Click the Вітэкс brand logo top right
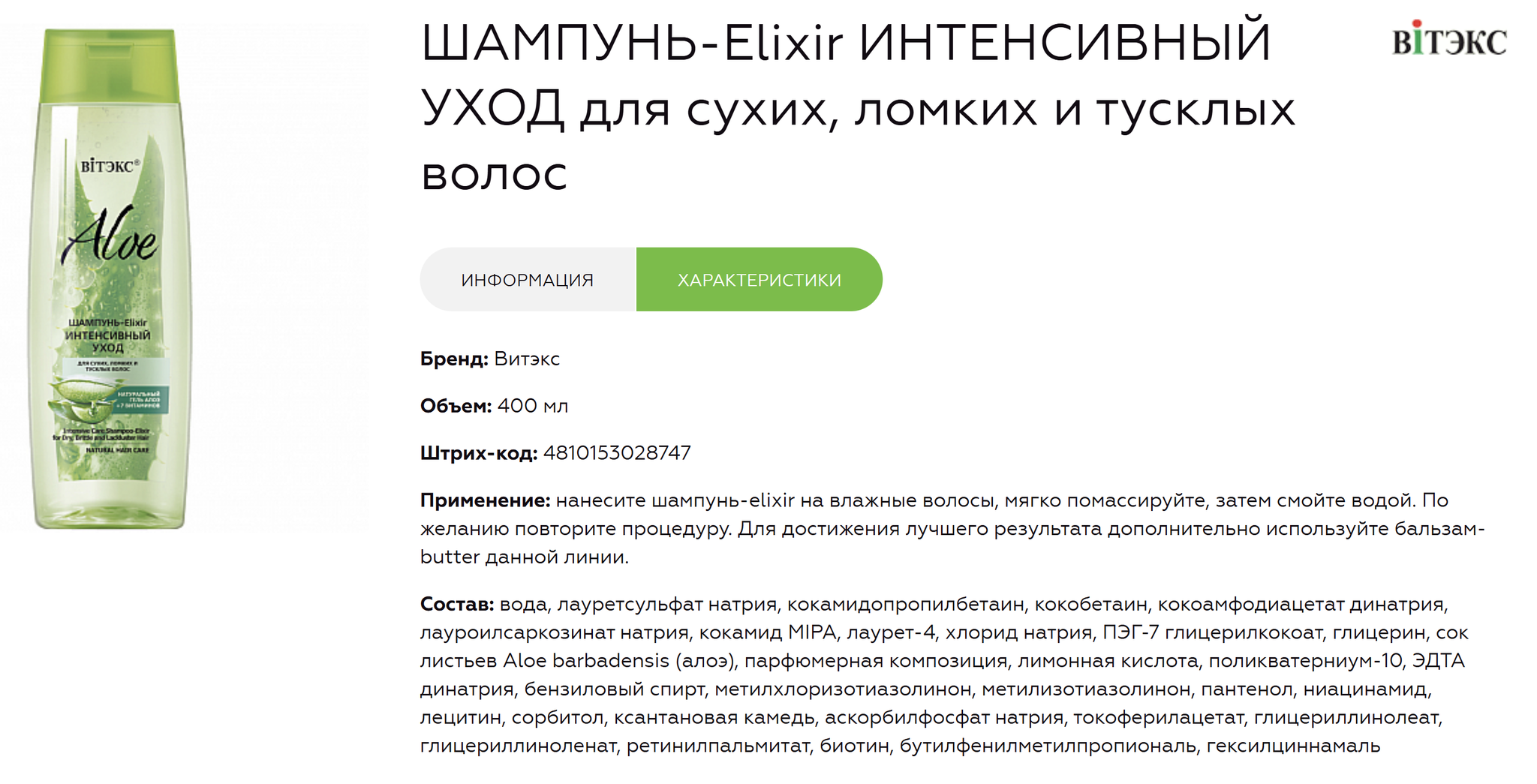Image resolution: width=1537 pixels, height=784 pixels. tap(1449, 39)
